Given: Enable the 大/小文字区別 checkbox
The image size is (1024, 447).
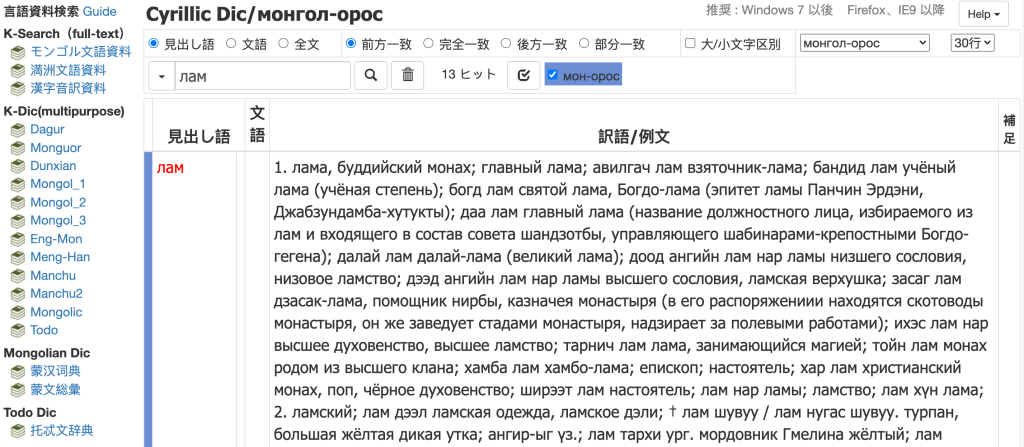Looking at the screenshot, I should coord(690,44).
